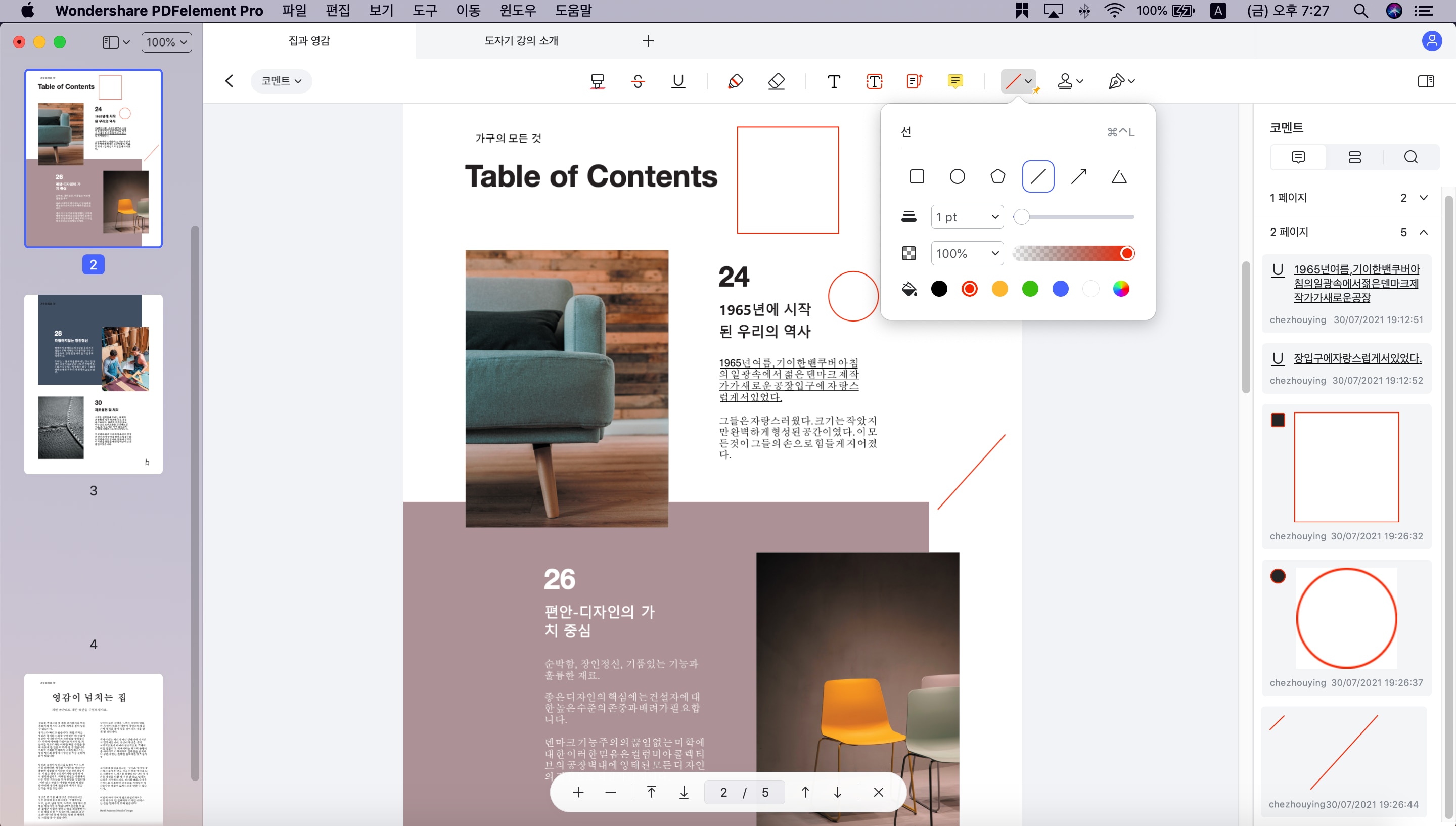Choose the circle shape
This screenshot has width=1456, height=826.
point(957,176)
